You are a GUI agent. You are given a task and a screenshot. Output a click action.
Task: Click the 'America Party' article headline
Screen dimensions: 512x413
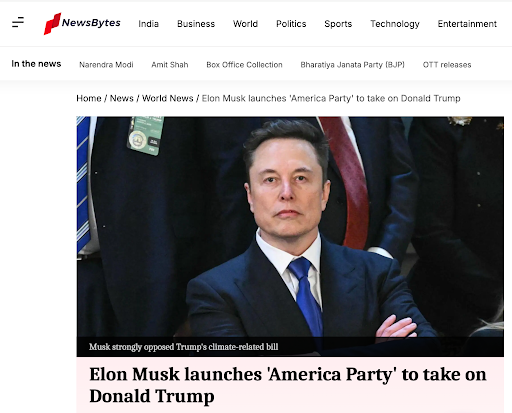point(288,385)
